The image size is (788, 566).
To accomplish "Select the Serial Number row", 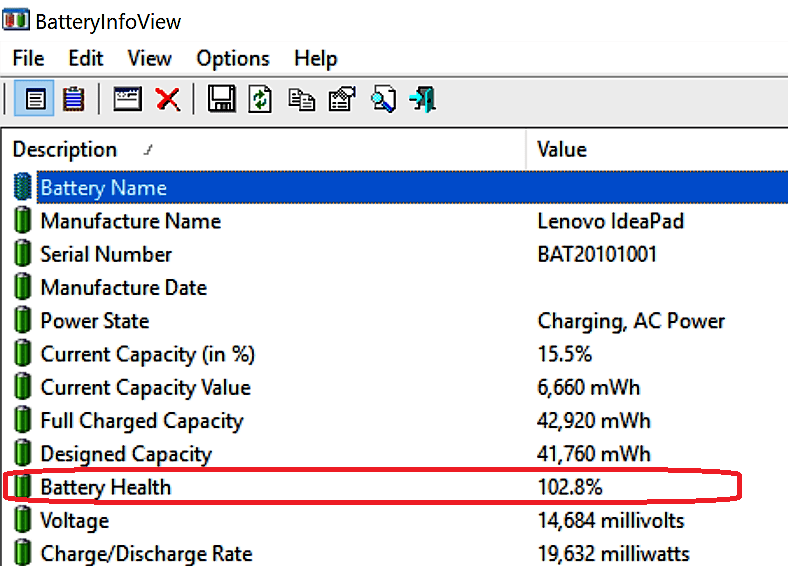I will [106, 254].
